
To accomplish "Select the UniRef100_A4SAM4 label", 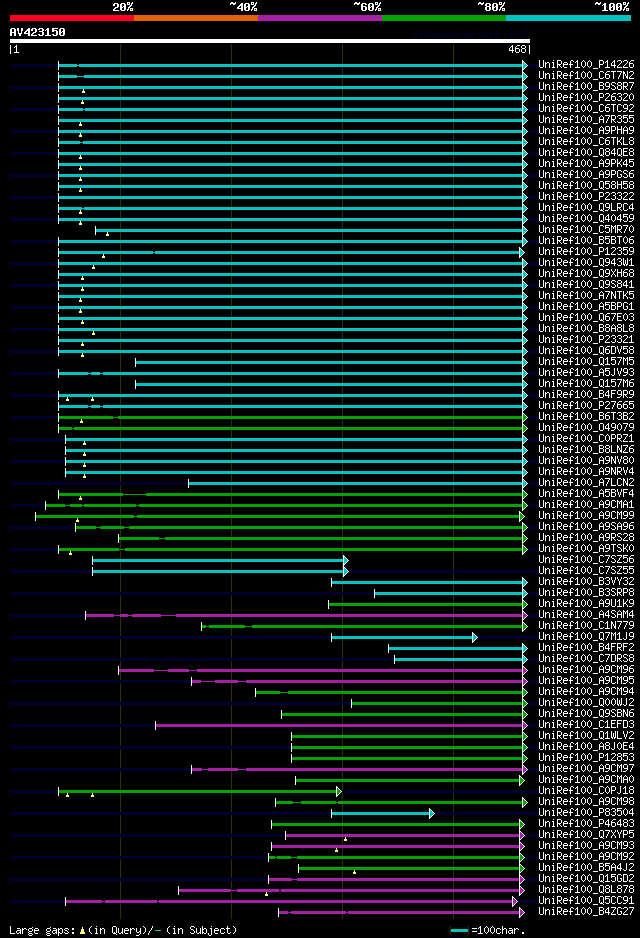I will click(x=586, y=615).
